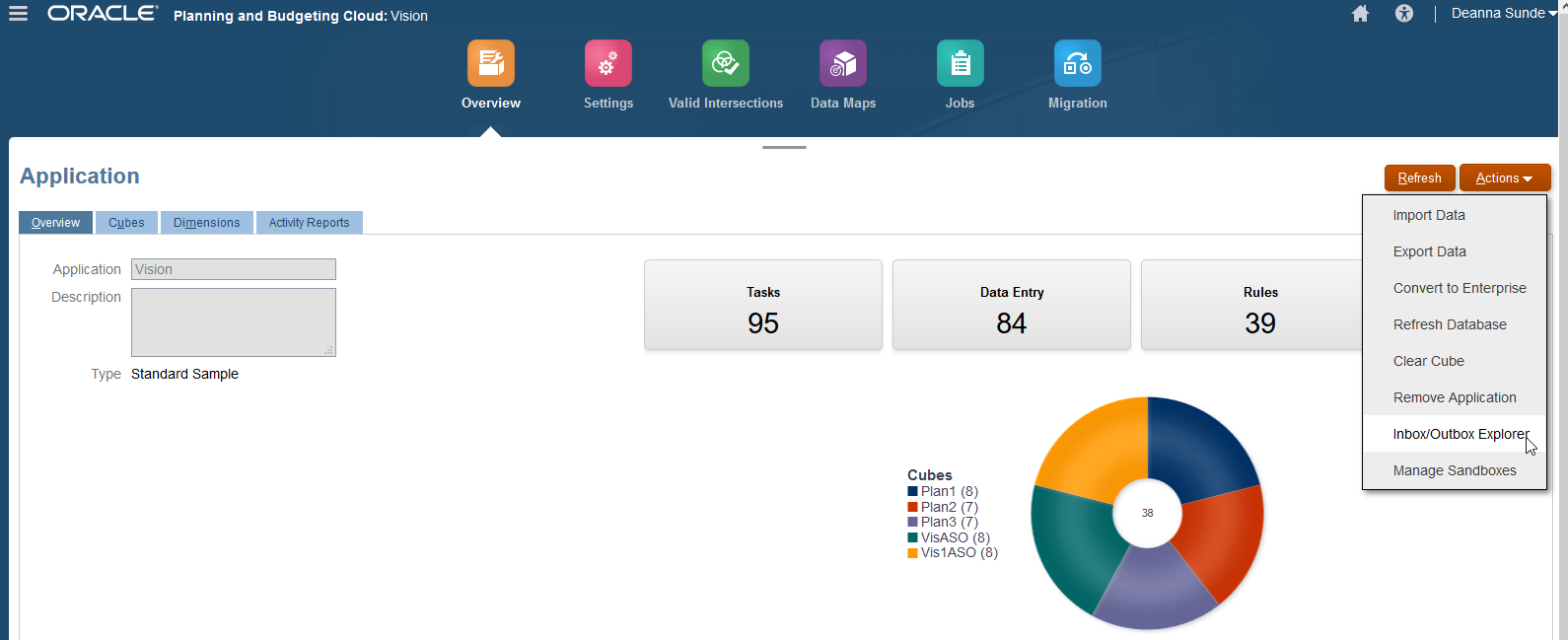1568x640 pixels.
Task: Switch to the Dimensions tab
Action: 207,223
